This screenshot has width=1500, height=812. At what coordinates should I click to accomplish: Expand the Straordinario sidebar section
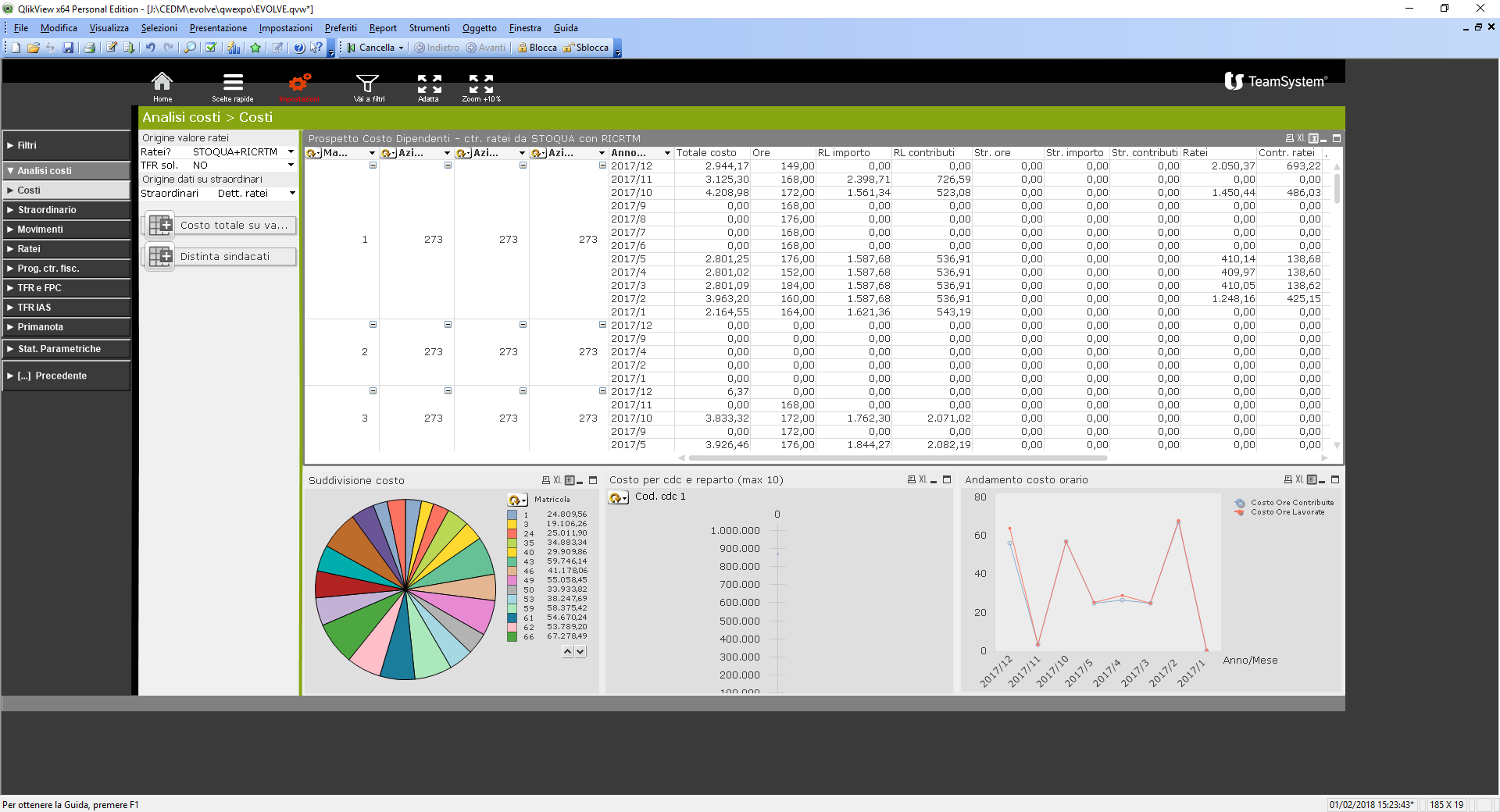(x=66, y=210)
